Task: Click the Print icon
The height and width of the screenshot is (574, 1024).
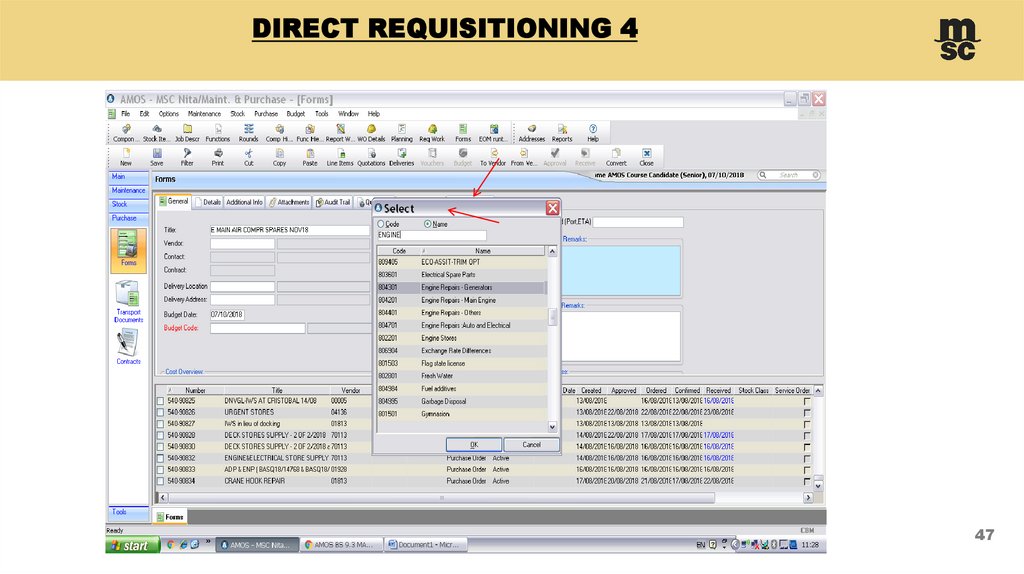Action: click(x=217, y=157)
